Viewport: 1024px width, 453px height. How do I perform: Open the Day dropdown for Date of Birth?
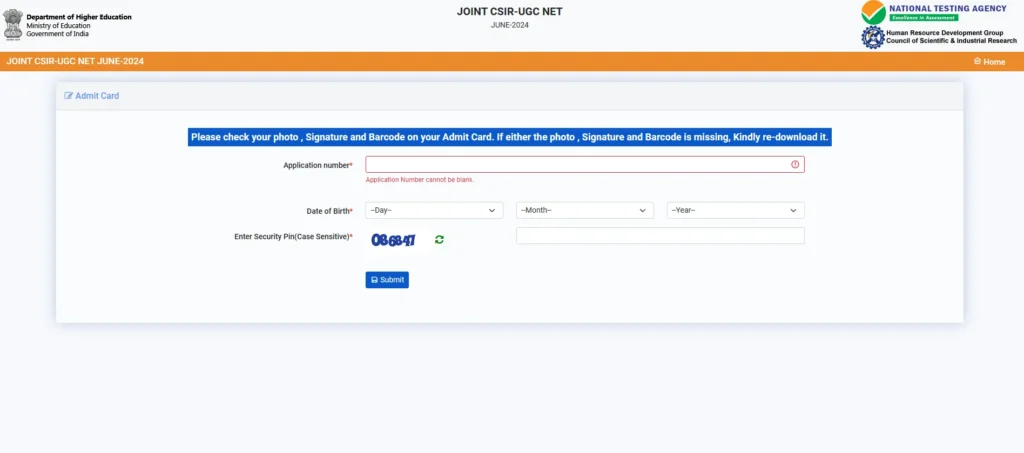(x=433, y=210)
